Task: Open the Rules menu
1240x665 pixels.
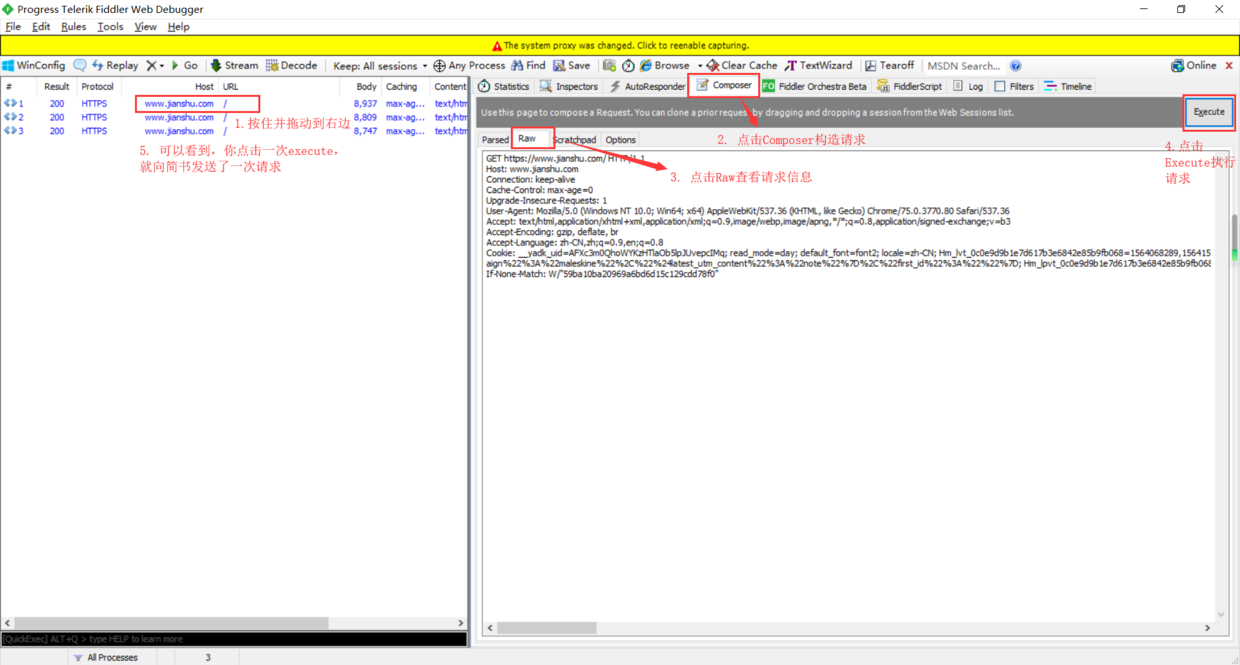Action: point(73,27)
